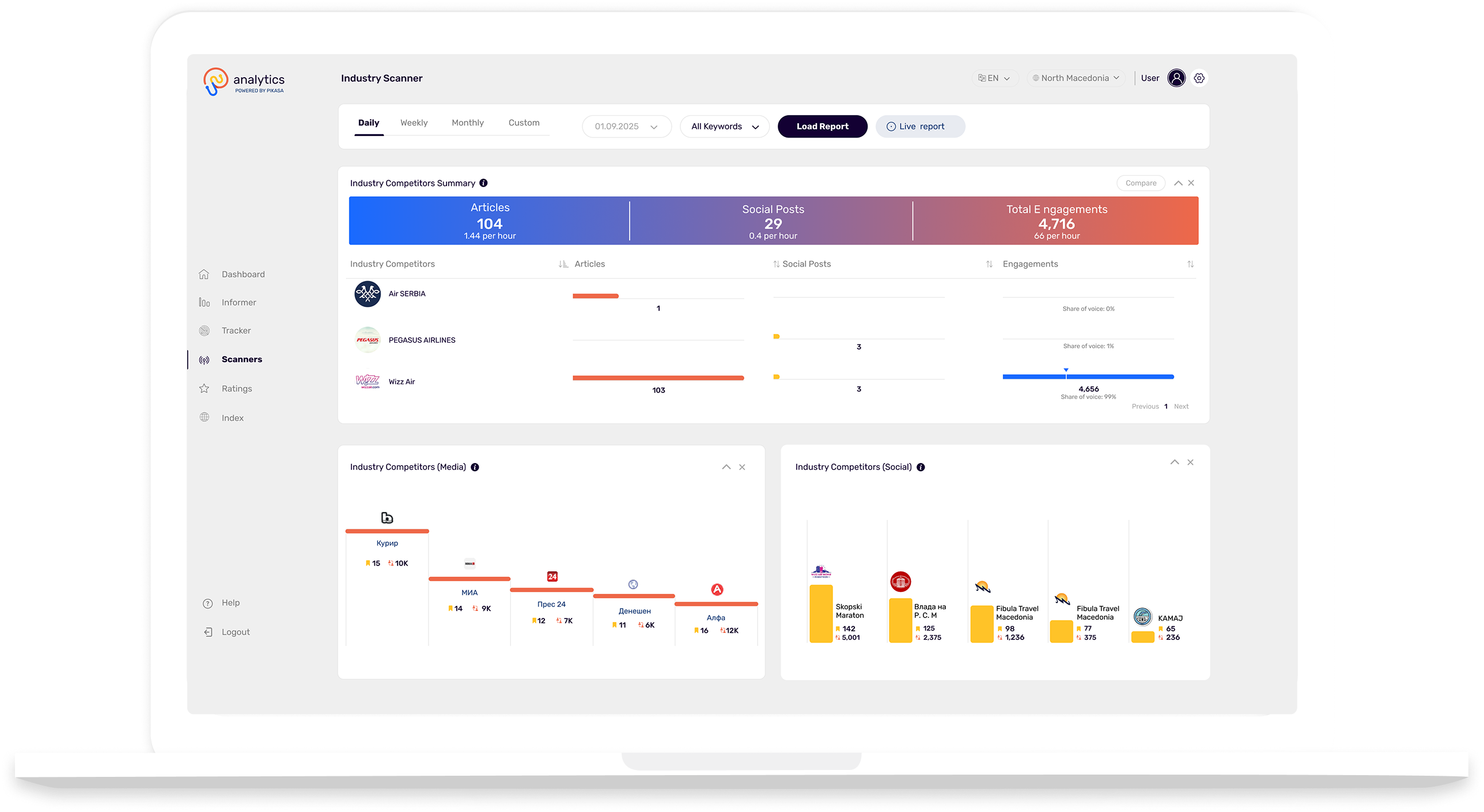Open the North Macedonia country selector
The height and width of the screenshot is (812, 1484).
[1075, 78]
